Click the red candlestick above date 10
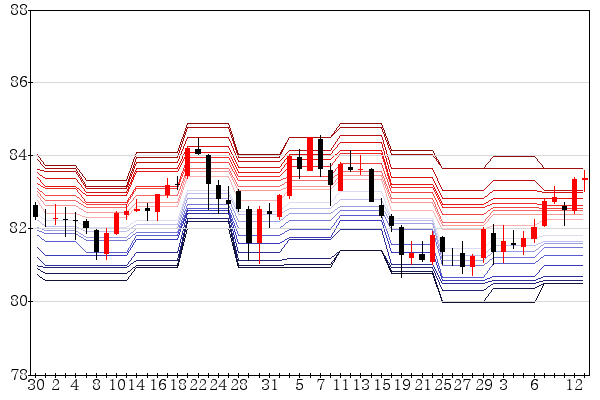This screenshot has width=600, height=400. 116,223
